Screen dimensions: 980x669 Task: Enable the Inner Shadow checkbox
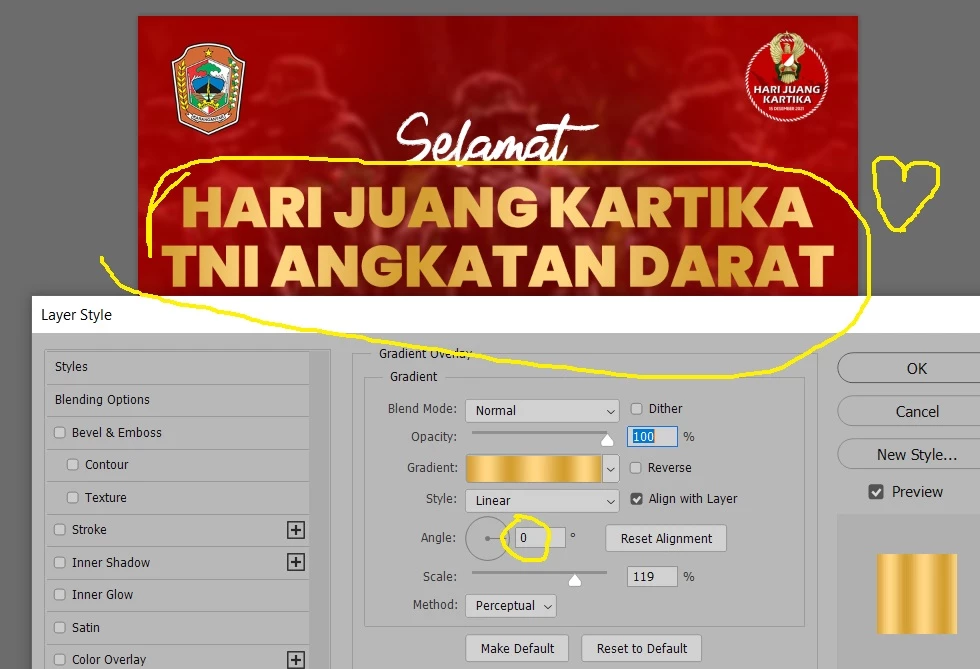(x=60, y=562)
